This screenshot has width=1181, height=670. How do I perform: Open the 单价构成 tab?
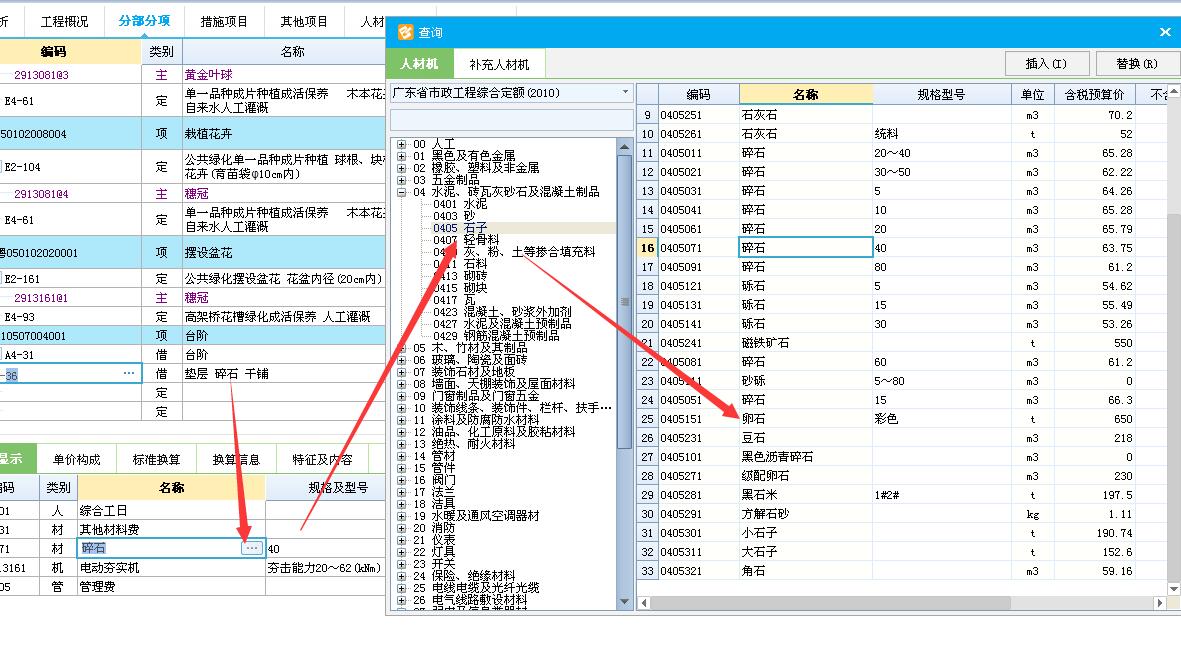point(77,459)
